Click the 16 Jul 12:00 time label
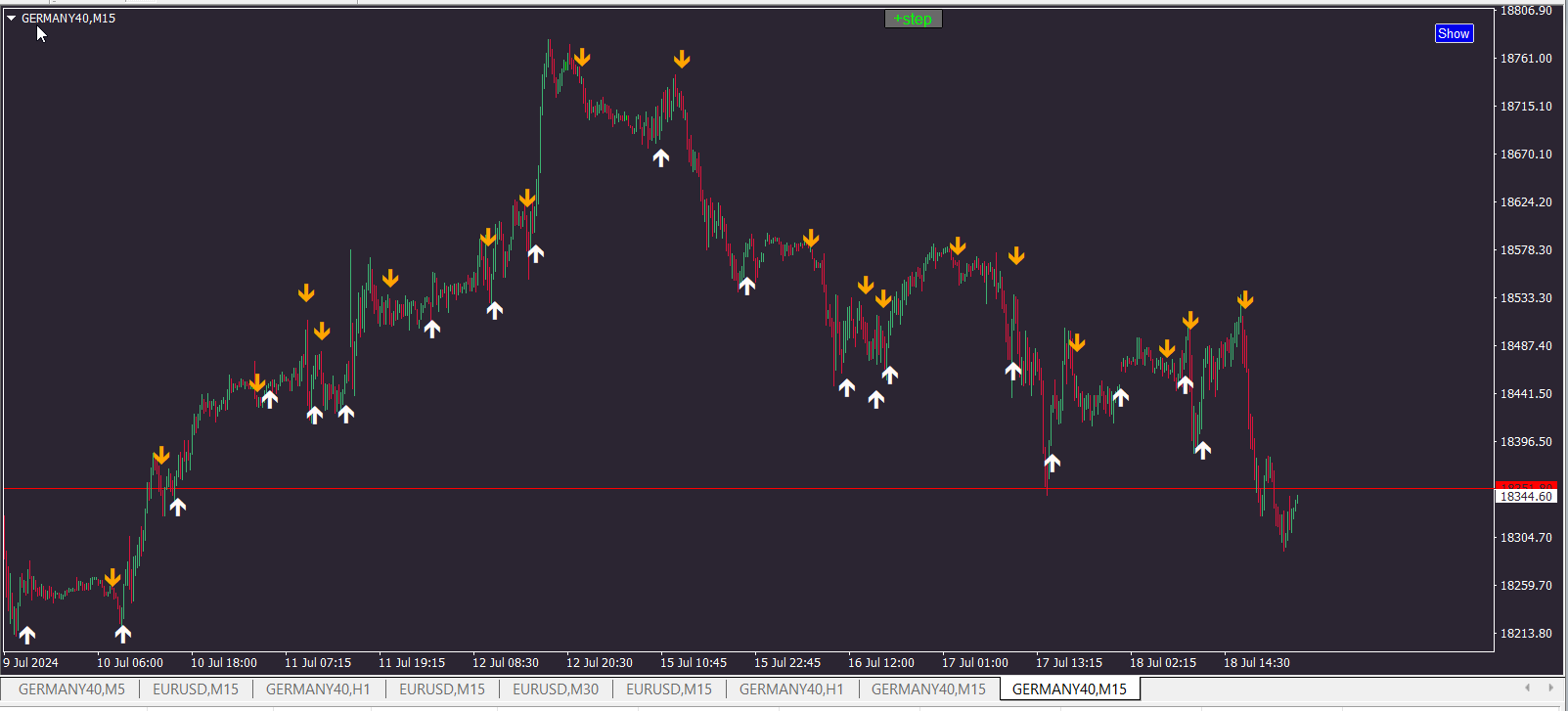Image resolution: width=1568 pixels, height=711 pixels. (x=881, y=663)
